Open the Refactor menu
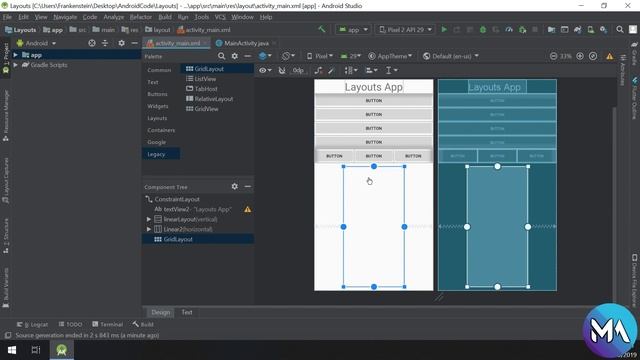The height and width of the screenshot is (360, 640). (x=141, y=17)
